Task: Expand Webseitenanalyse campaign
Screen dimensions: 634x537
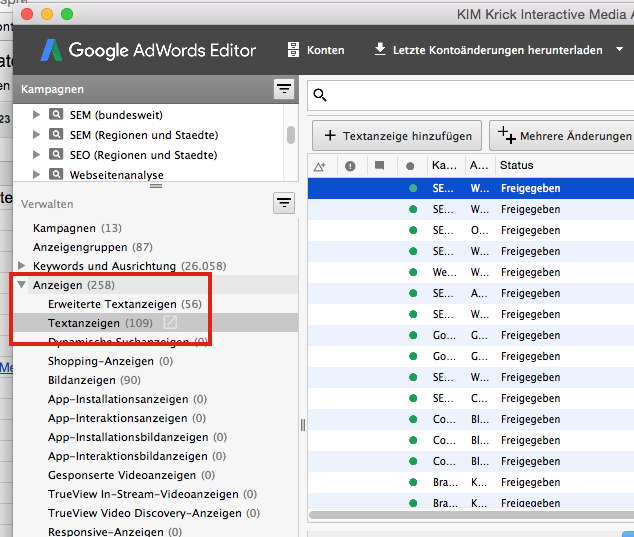Action: click(36, 174)
